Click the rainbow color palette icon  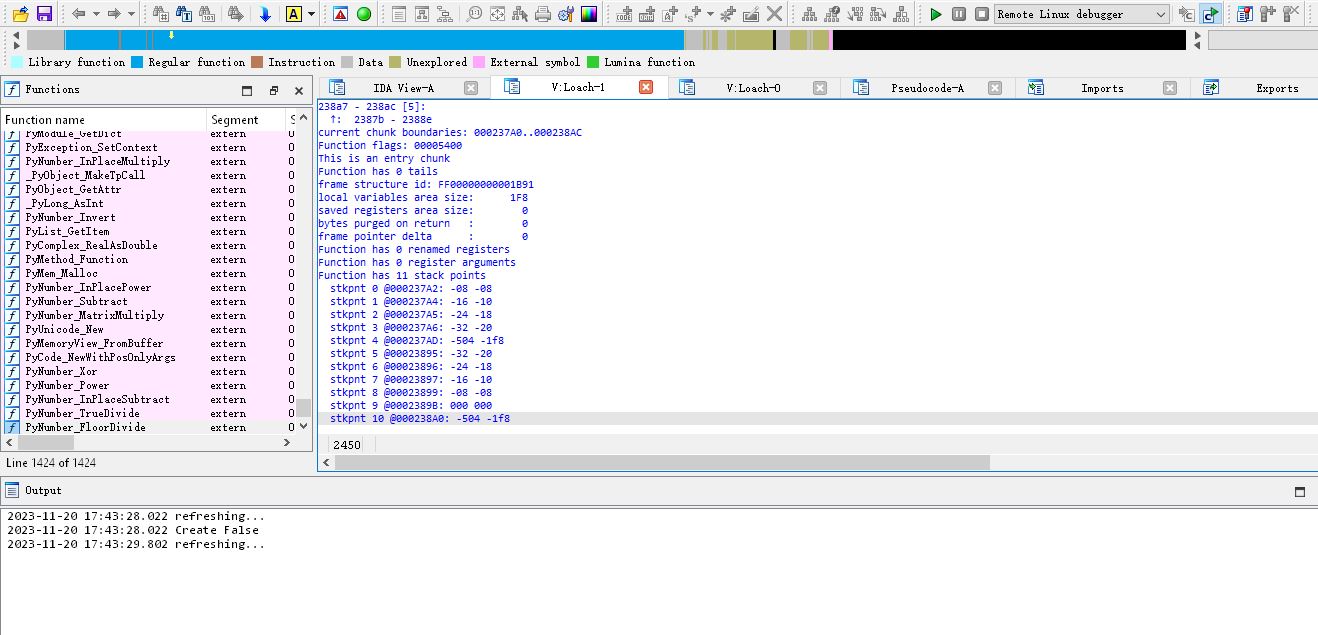pyautogui.click(x=589, y=14)
